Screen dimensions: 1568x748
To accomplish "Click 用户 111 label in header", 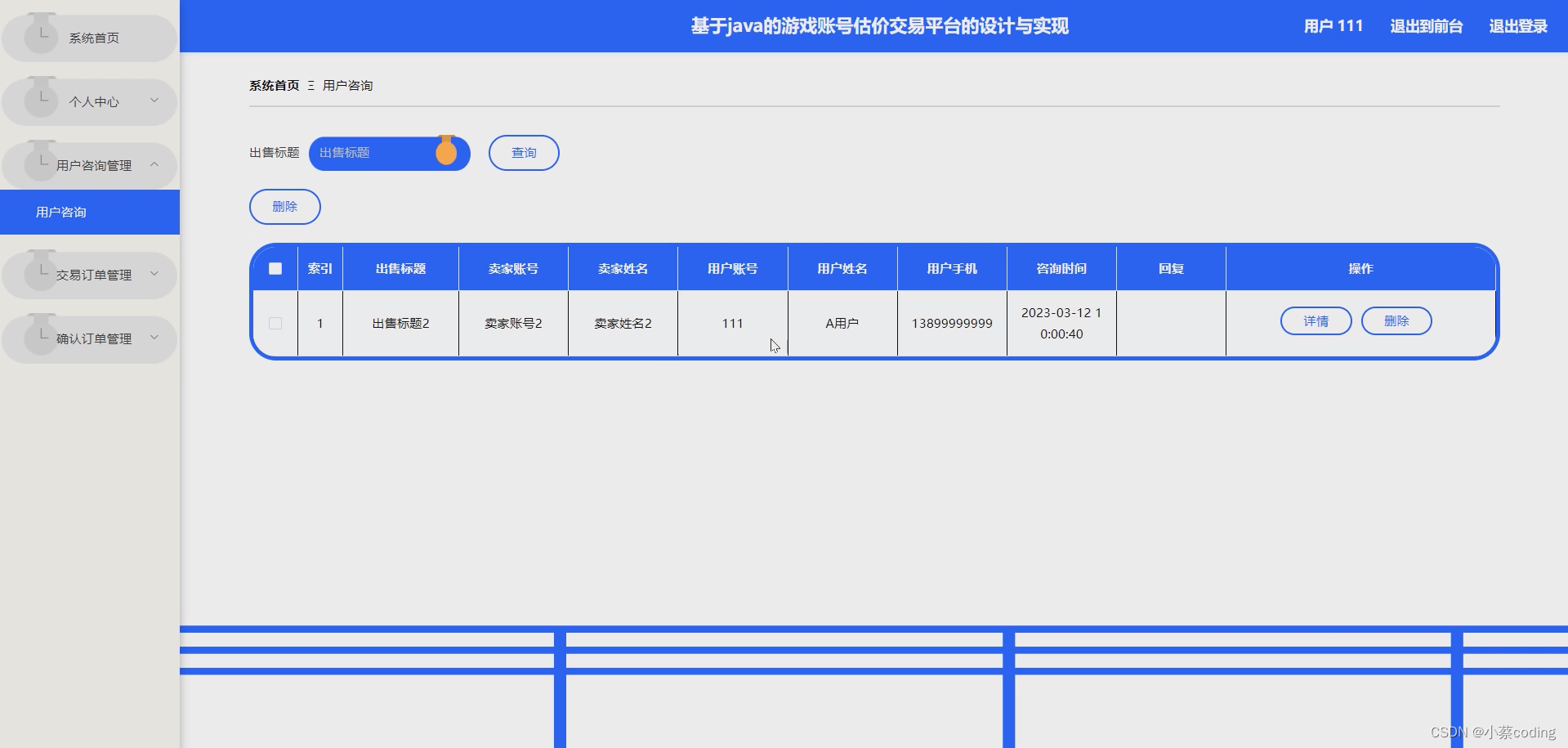I will click(1333, 26).
